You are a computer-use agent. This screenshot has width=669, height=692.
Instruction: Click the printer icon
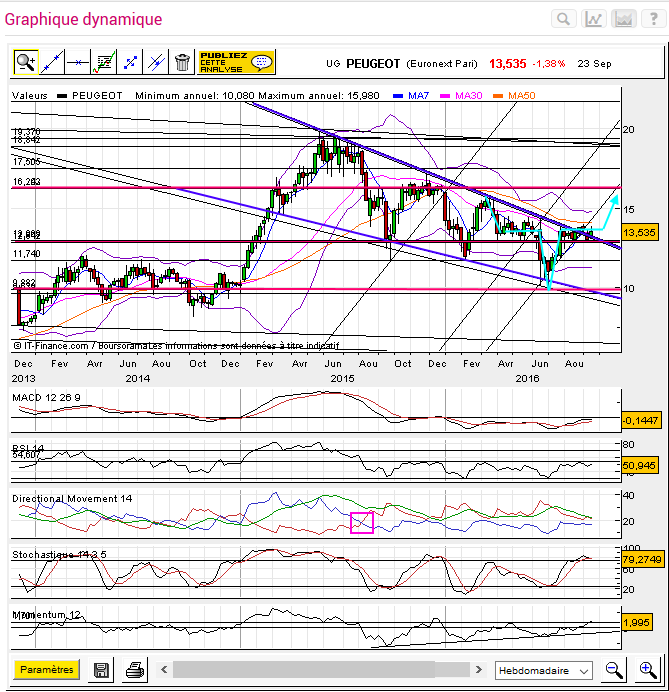[135, 670]
